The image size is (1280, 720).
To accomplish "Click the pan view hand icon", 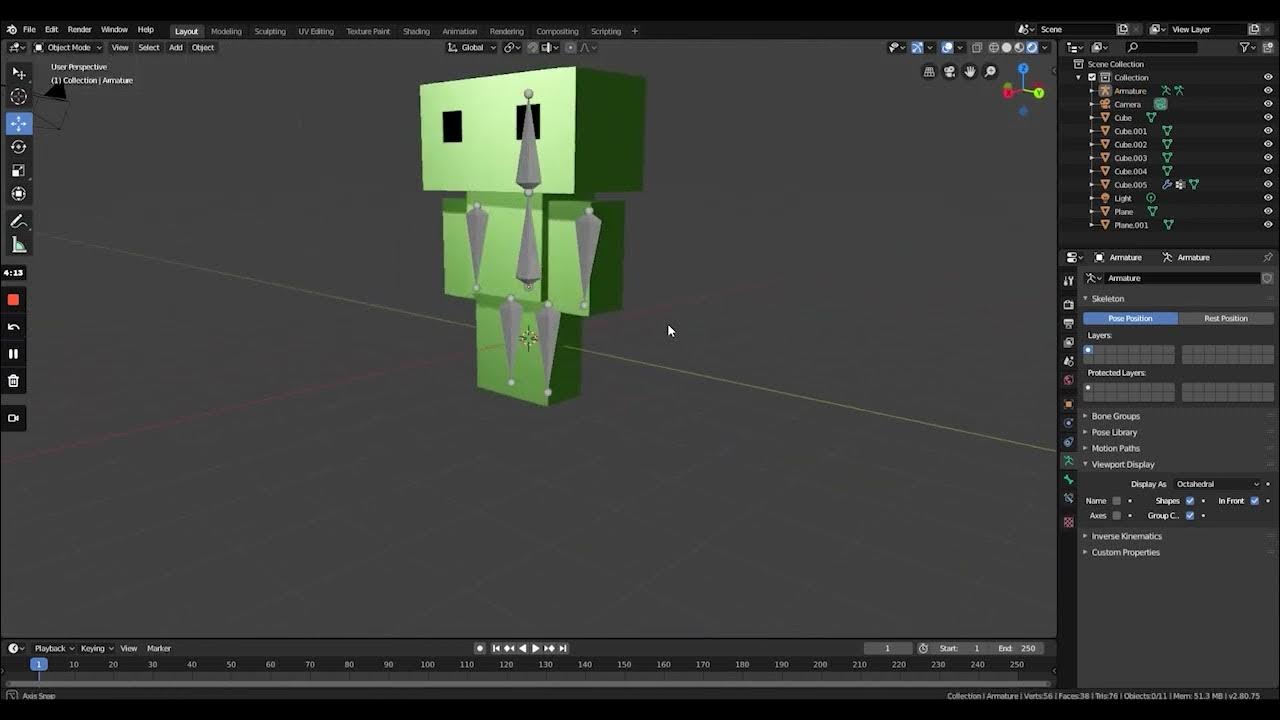I will tap(970, 72).
